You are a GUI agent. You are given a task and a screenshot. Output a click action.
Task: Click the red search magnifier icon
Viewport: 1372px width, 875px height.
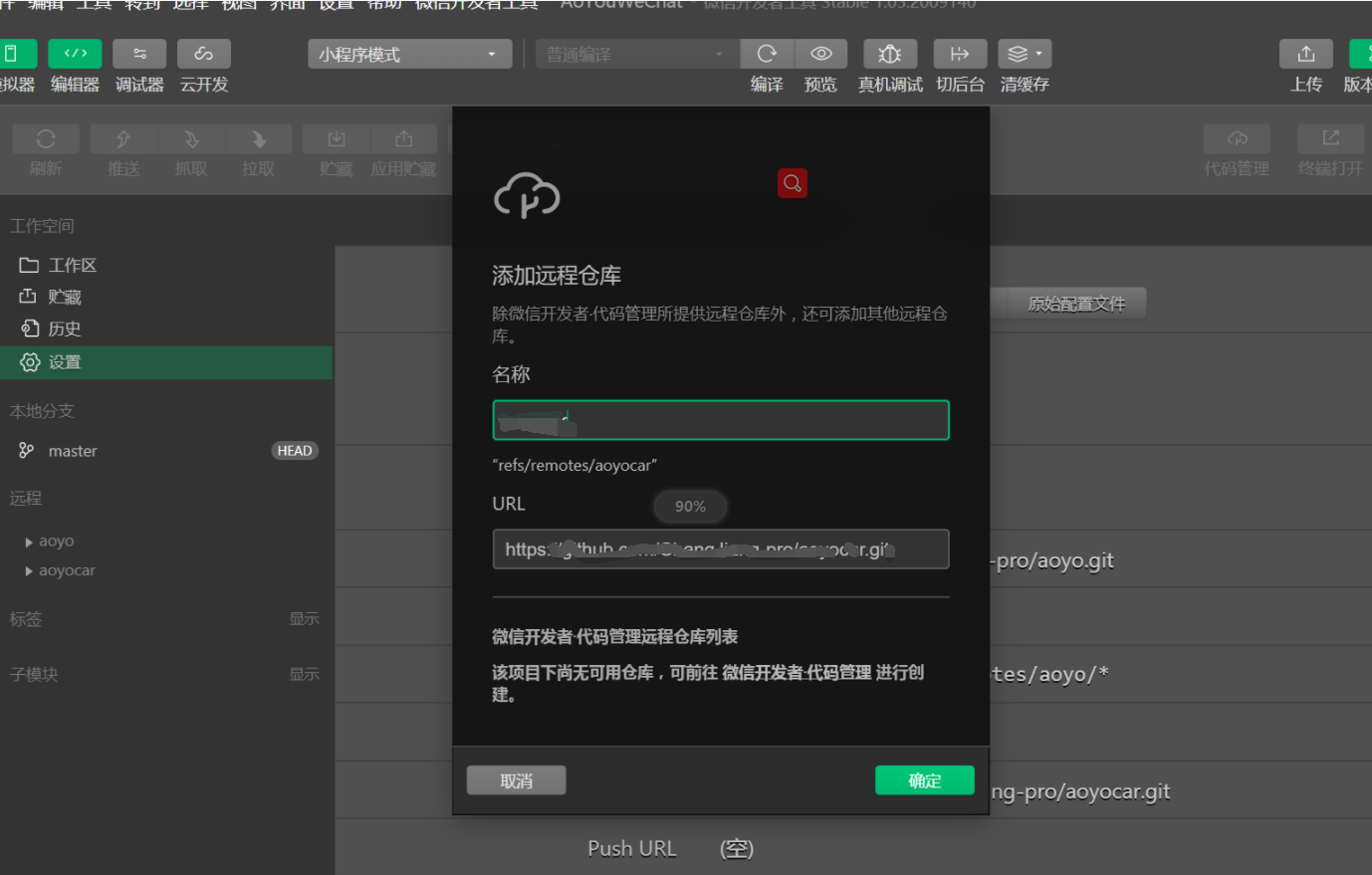pyautogui.click(x=793, y=183)
